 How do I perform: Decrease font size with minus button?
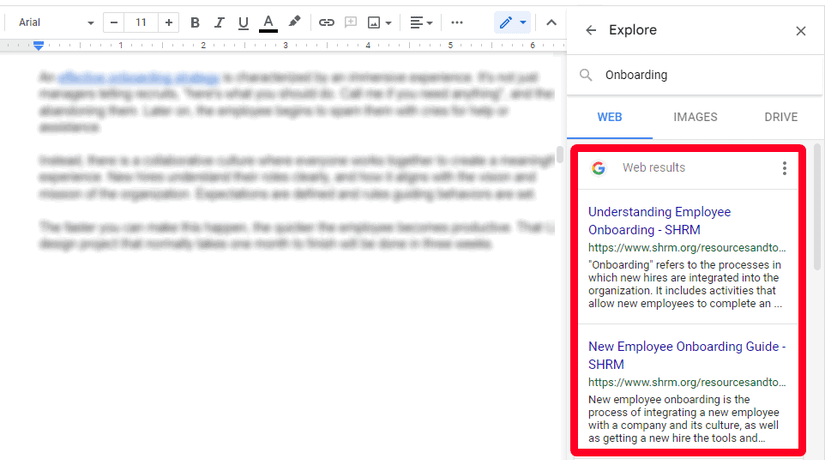(x=114, y=23)
